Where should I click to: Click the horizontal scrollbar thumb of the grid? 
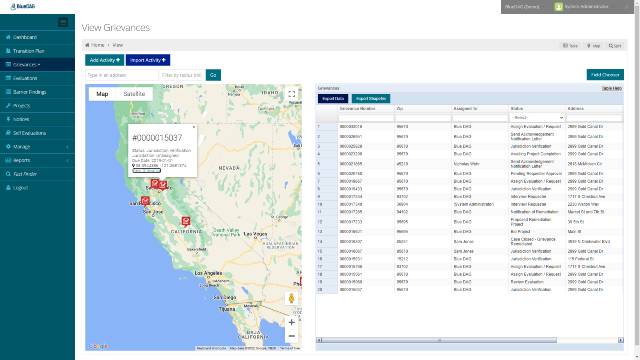[439, 340]
